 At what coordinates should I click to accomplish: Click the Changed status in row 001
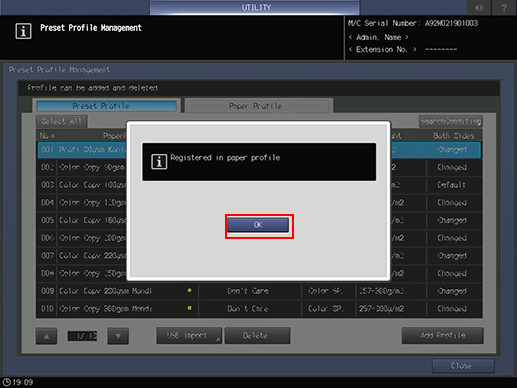click(x=452, y=150)
